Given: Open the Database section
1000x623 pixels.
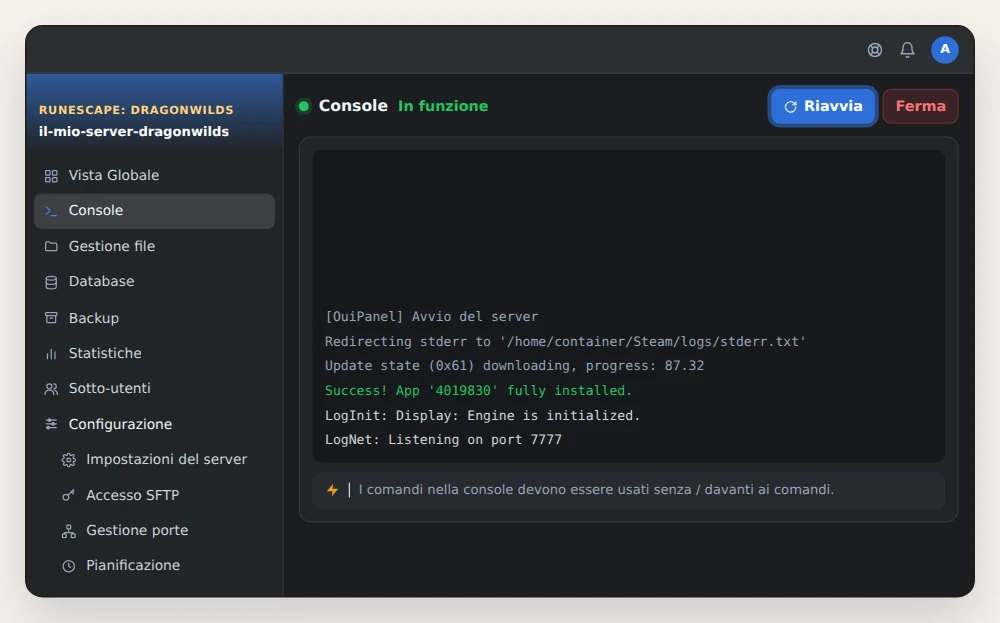Looking at the screenshot, I should click(154, 281).
